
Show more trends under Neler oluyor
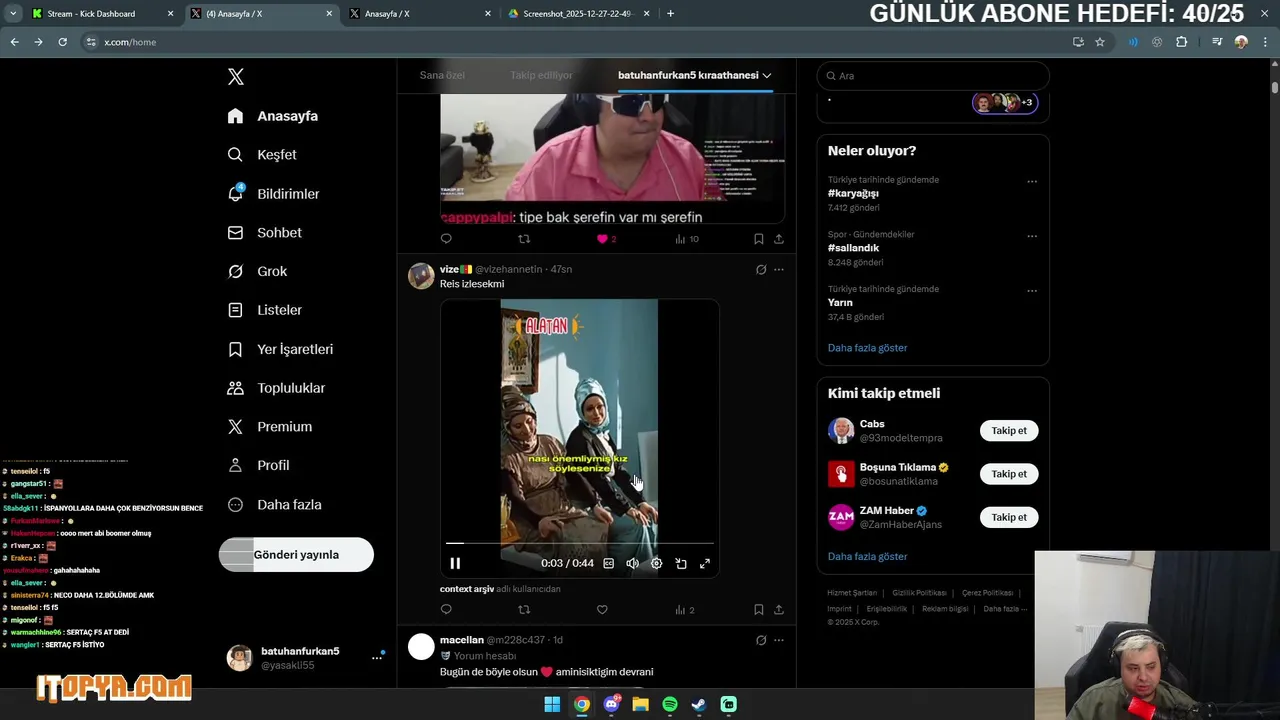(868, 348)
